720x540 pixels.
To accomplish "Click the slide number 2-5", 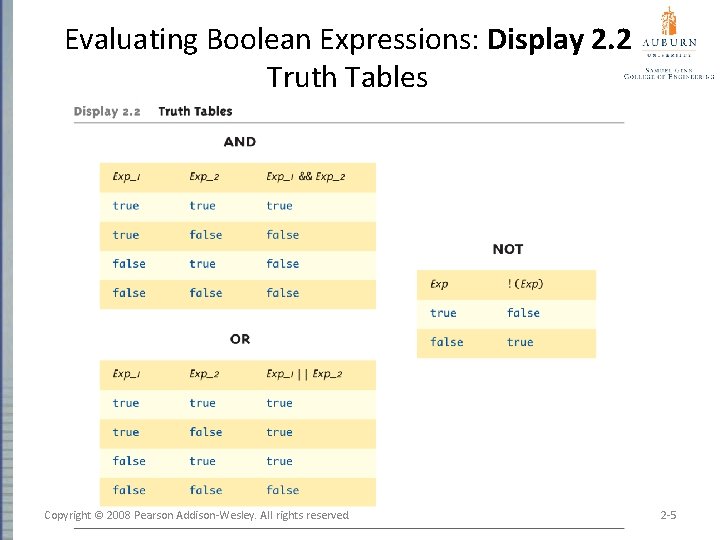I will [x=669, y=515].
